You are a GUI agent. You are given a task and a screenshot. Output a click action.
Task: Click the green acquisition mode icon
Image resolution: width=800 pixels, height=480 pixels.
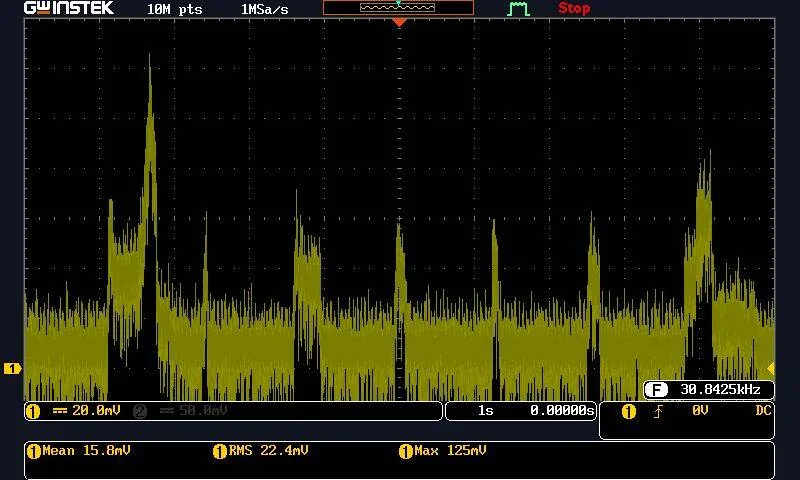pyautogui.click(x=518, y=9)
